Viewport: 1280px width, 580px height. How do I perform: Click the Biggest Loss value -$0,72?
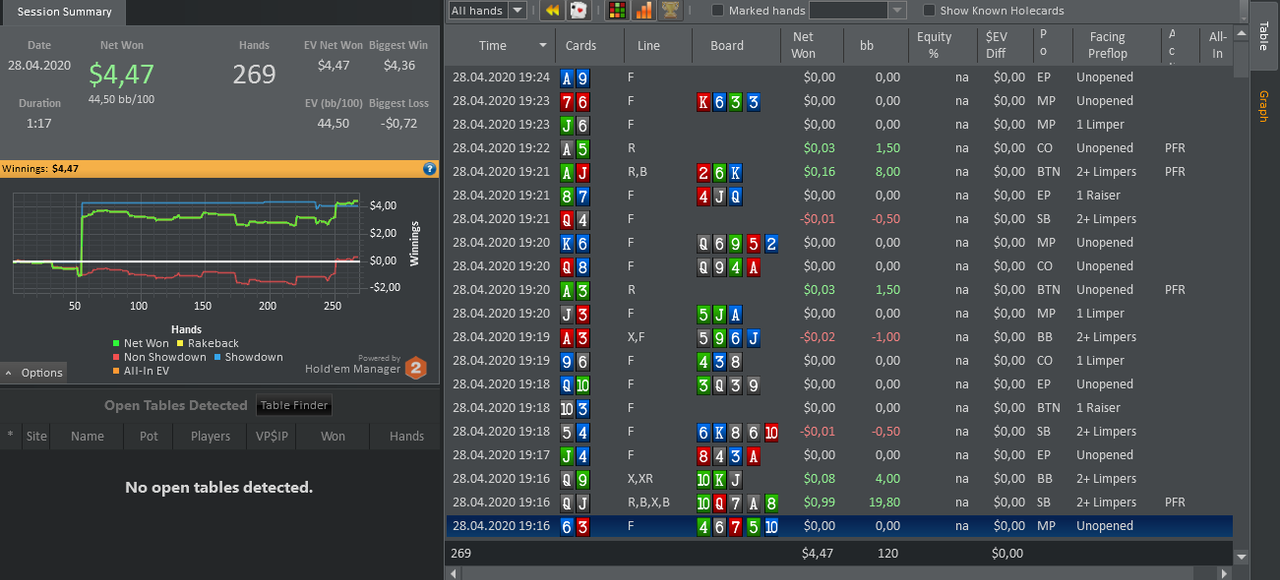[400, 123]
